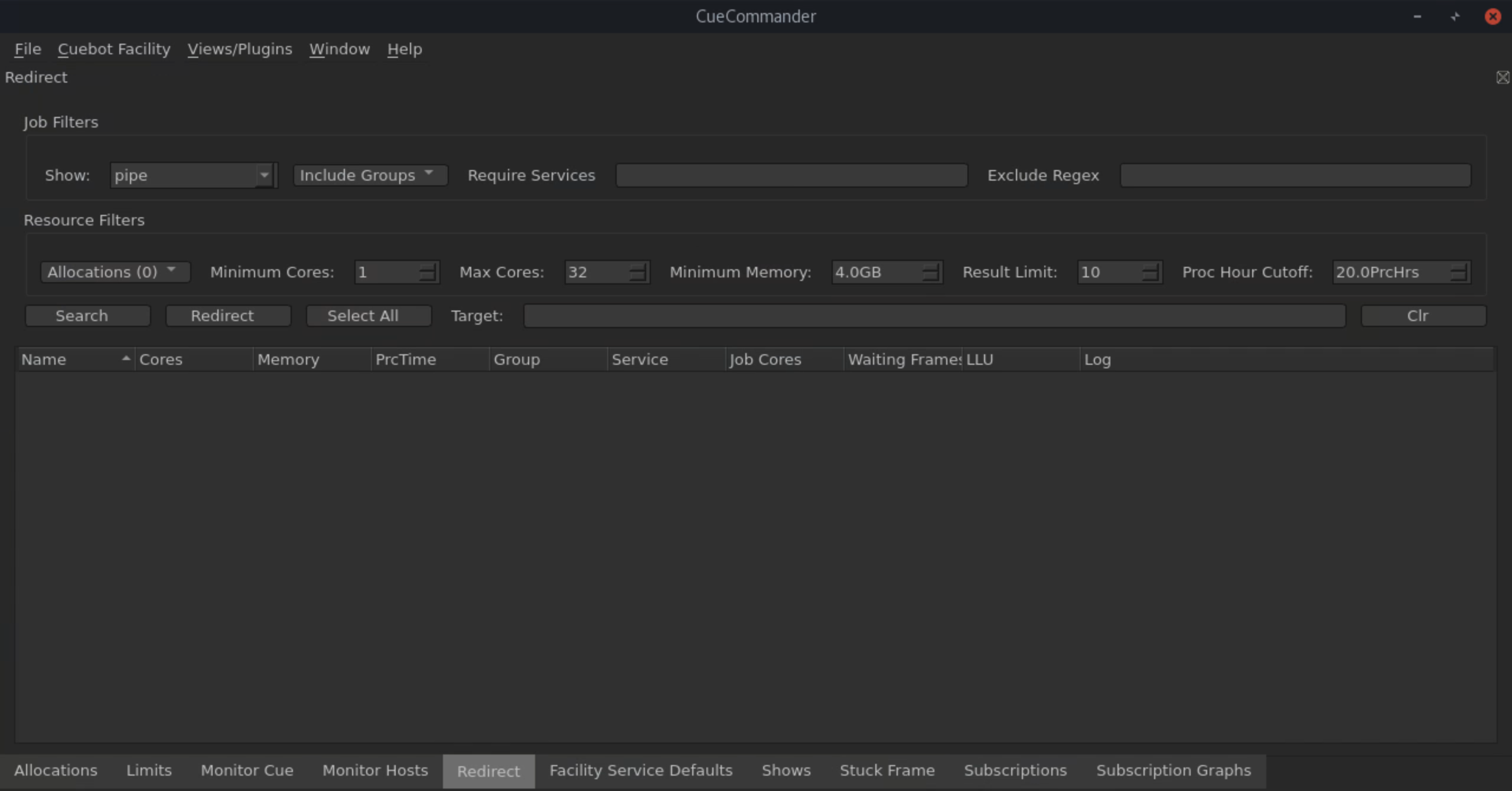Sort by the Service column header
This screenshot has height=791, width=1512.
coord(666,359)
